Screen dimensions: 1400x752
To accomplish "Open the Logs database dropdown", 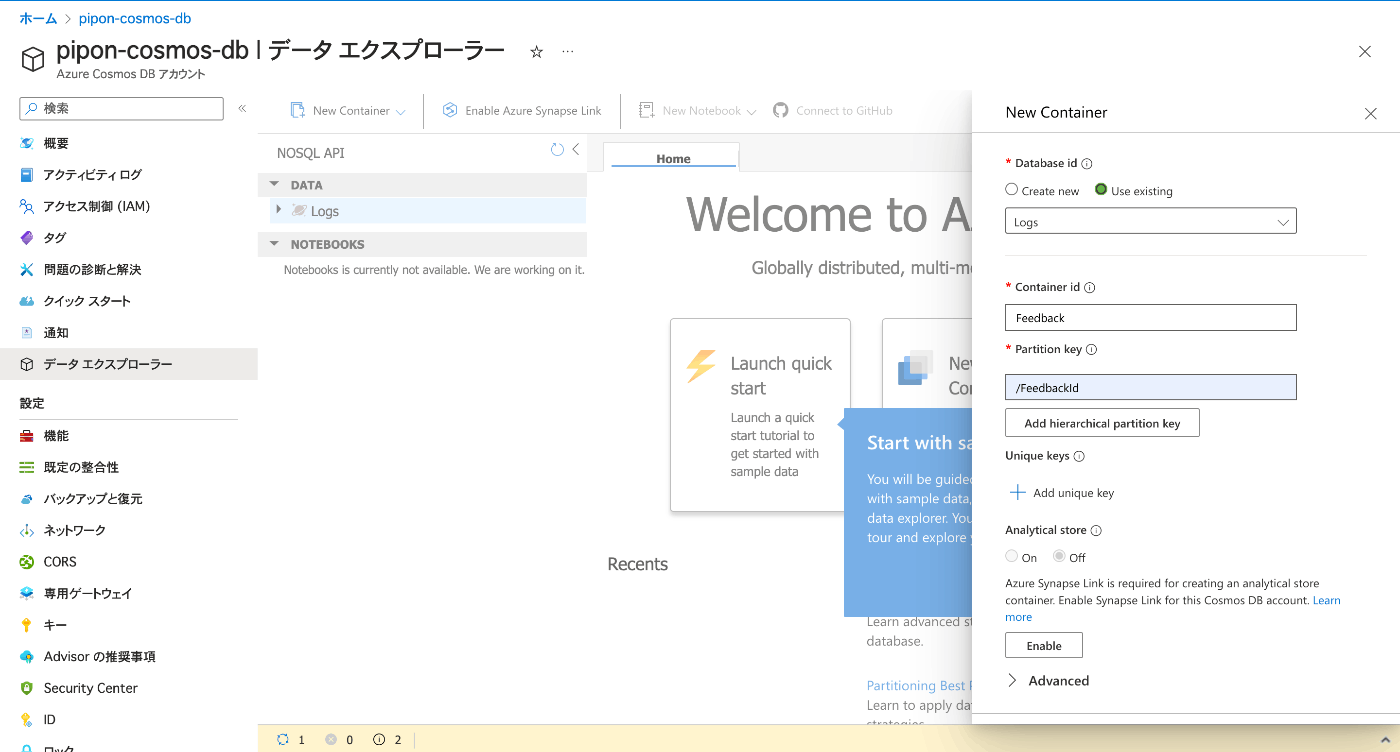I will (x=1151, y=222).
